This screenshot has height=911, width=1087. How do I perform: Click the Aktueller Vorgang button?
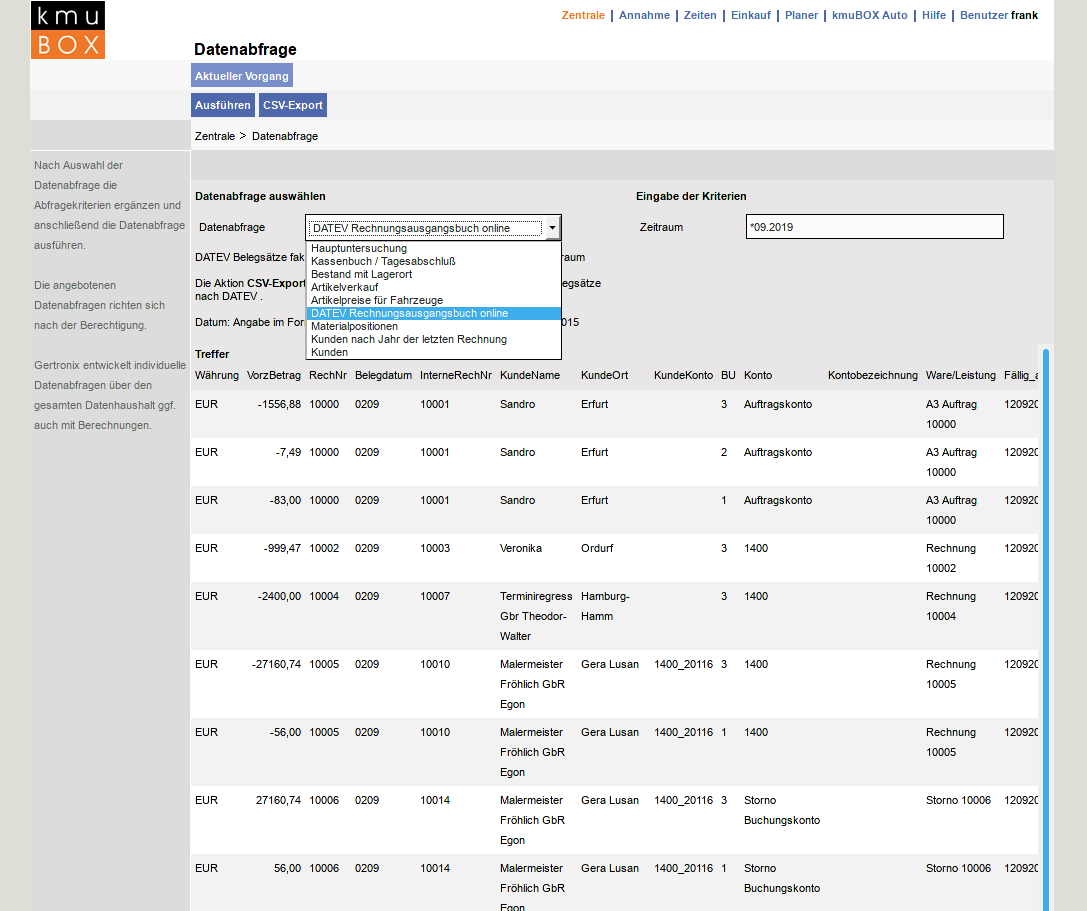242,76
